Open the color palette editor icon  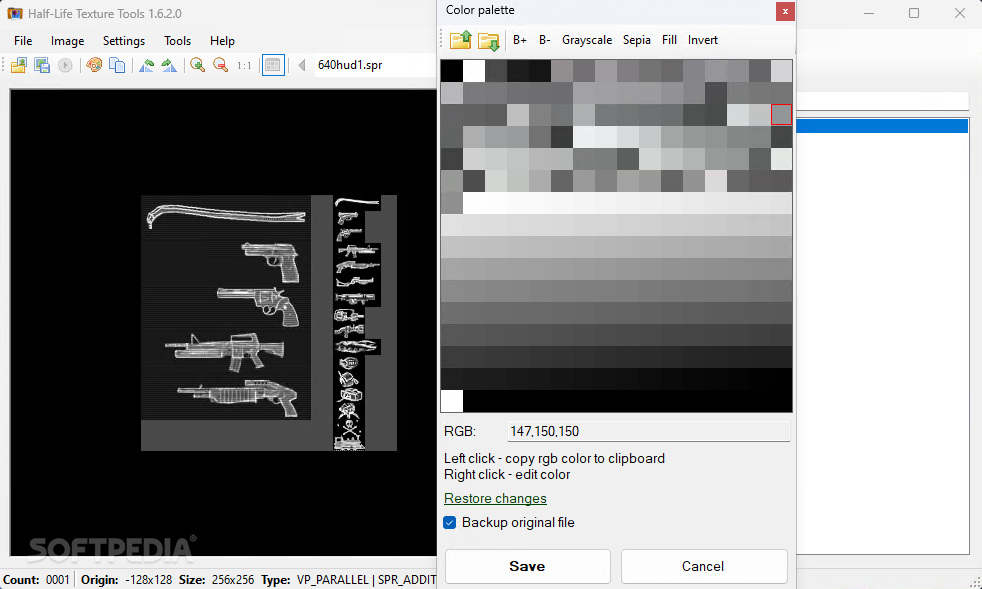click(x=95, y=65)
